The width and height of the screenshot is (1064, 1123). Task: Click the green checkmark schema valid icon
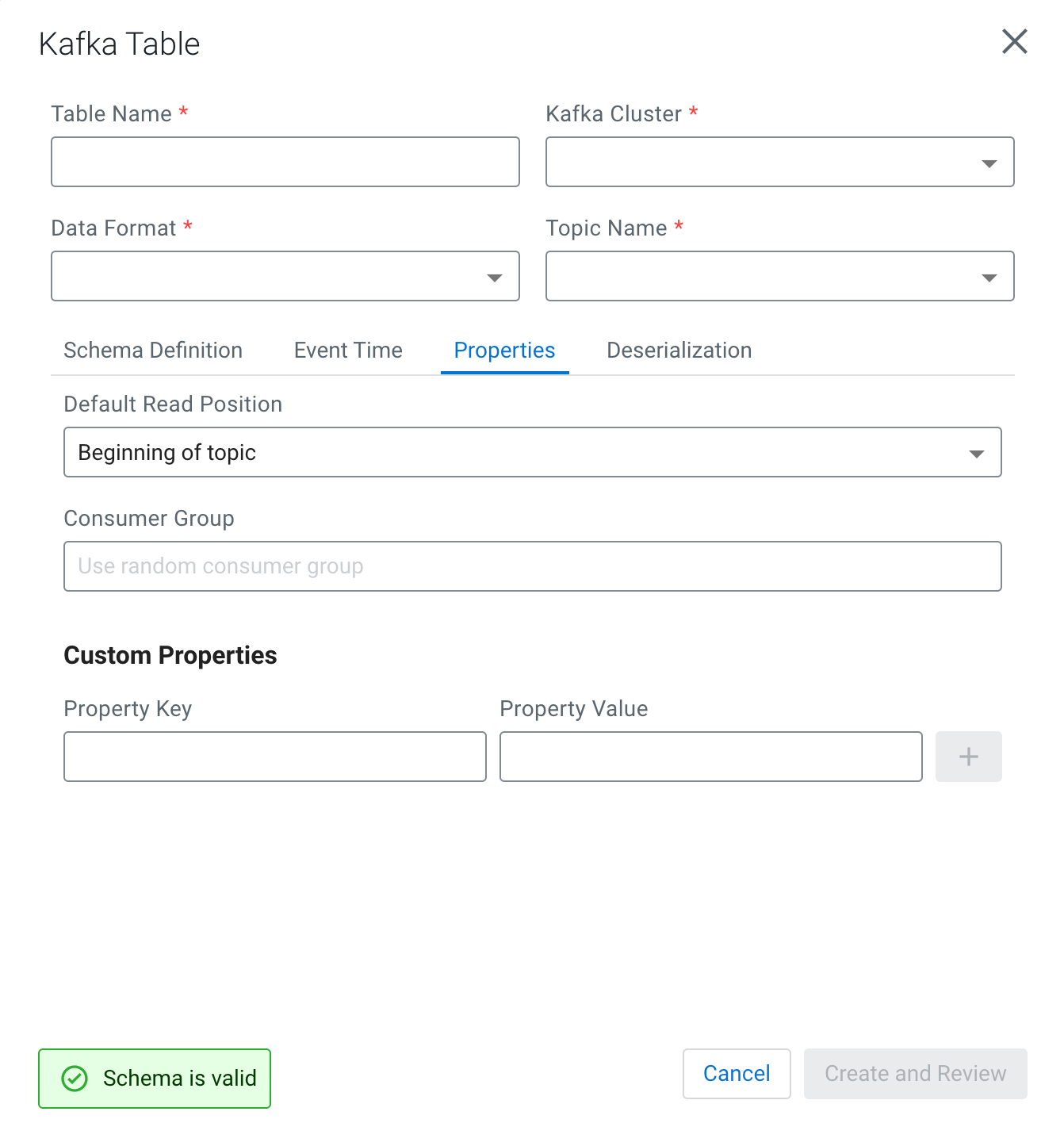[75, 1079]
